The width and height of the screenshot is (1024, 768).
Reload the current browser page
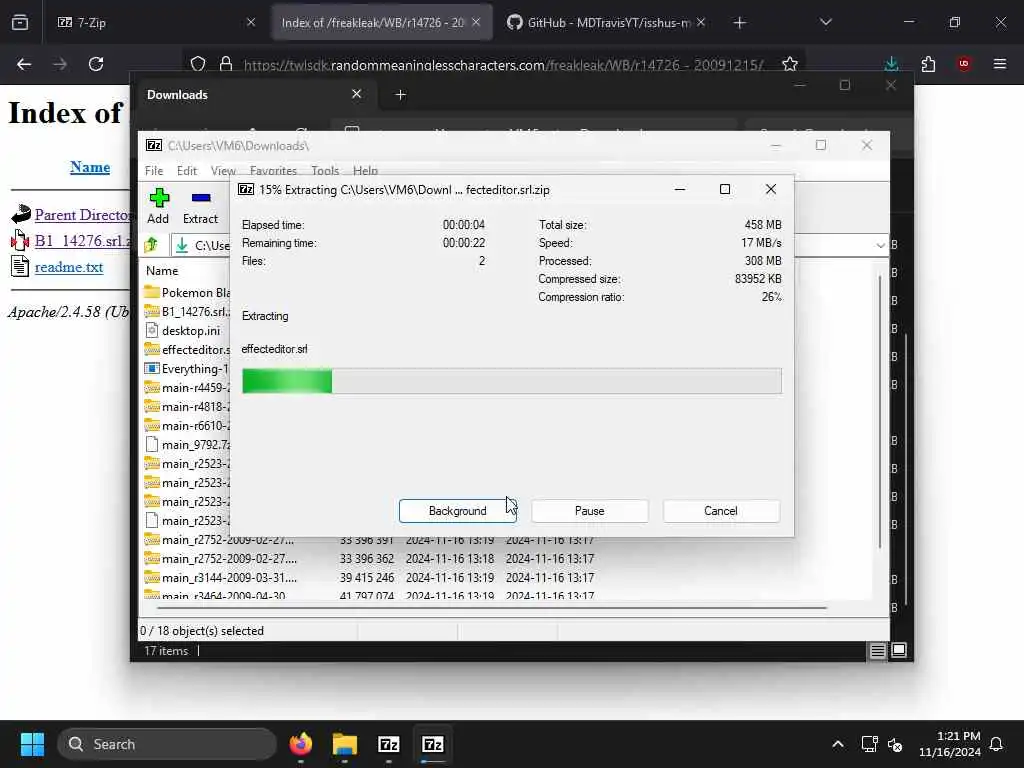pos(96,64)
